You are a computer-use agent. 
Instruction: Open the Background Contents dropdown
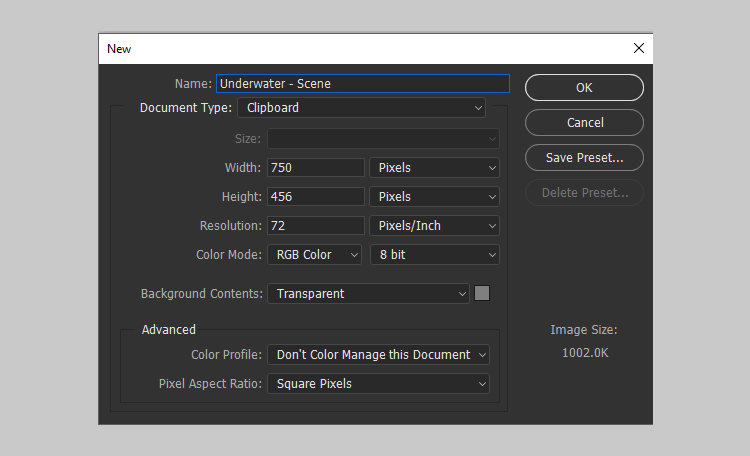pos(368,294)
